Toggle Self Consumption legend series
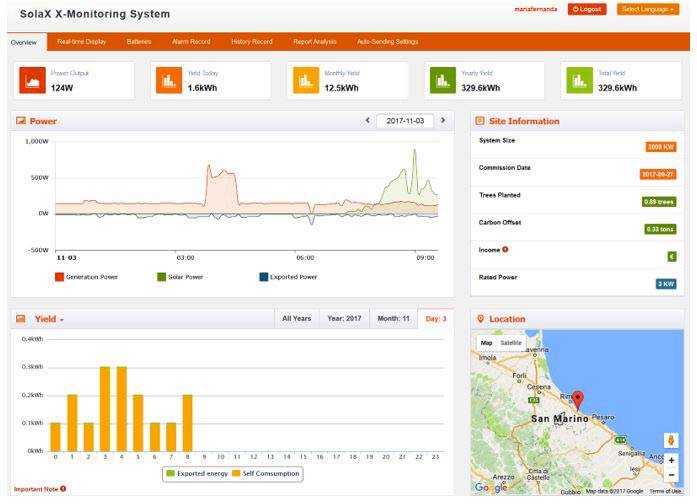The width and height of the screenshot is (697, 504). click(266, 473)
